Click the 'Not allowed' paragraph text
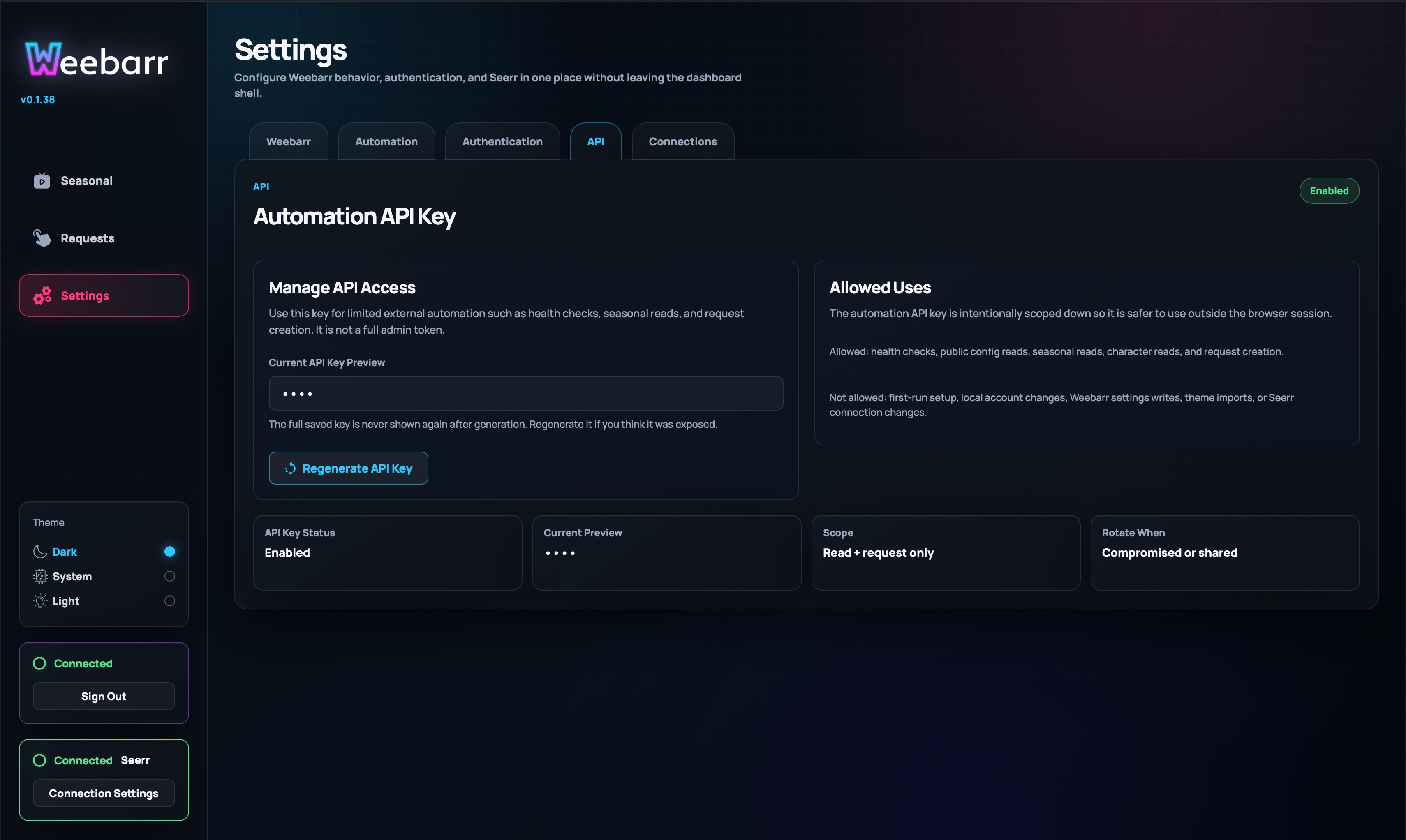The height and width of the screenshot is (840, 1406). (x=1062, y=405)
